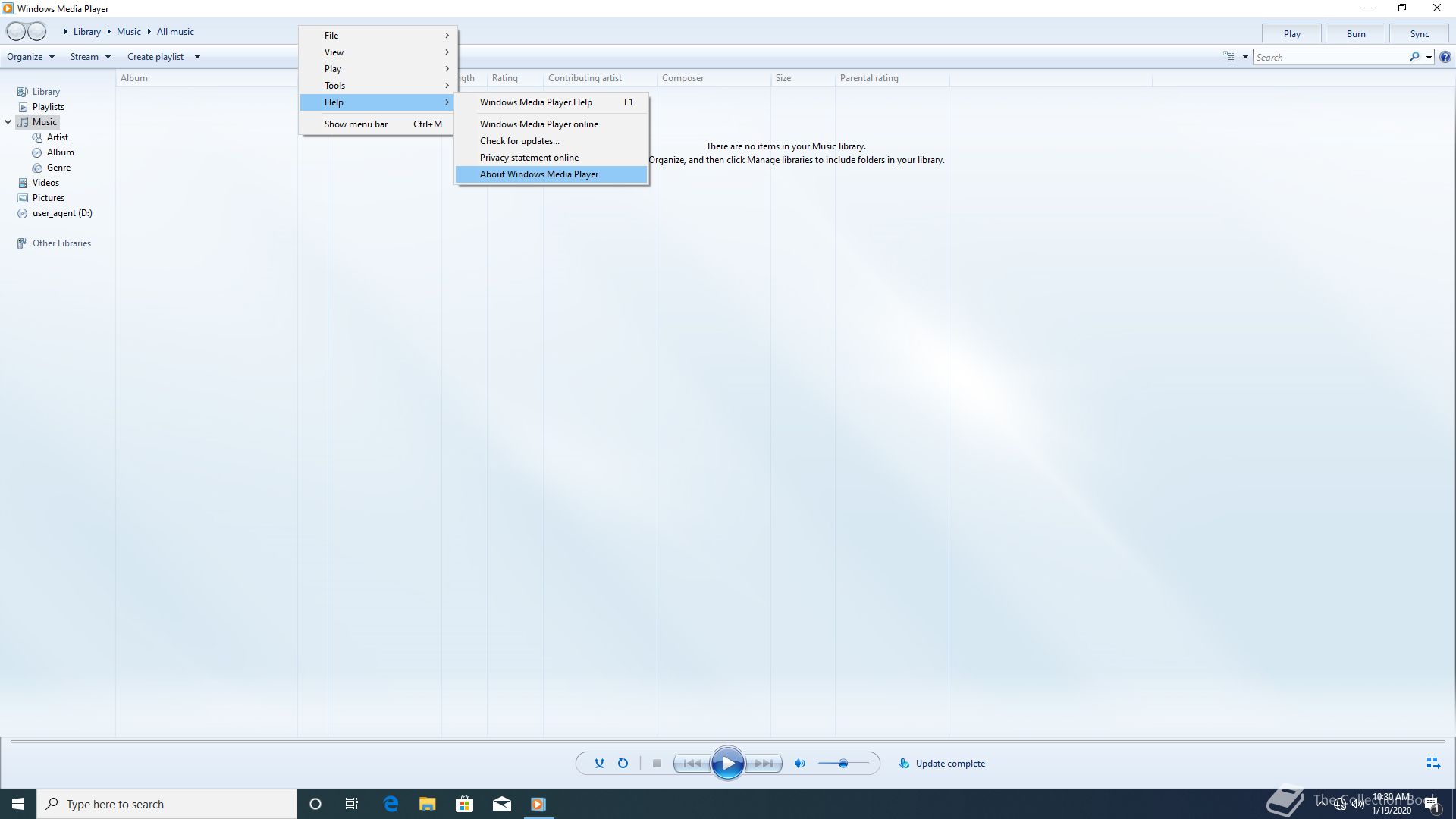
Task: Switch to Now Playing view icon
Action: tap(1432, 764)
